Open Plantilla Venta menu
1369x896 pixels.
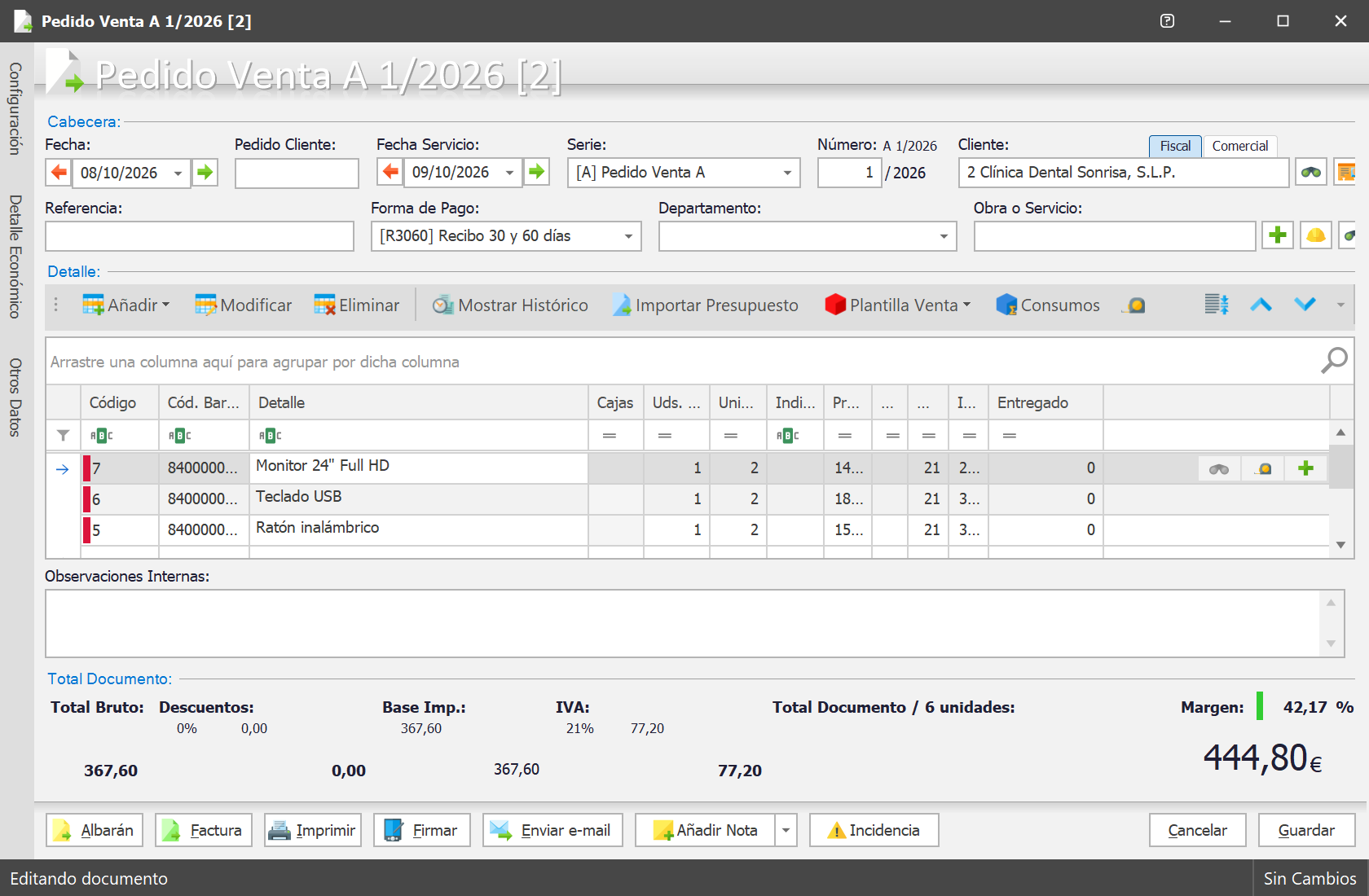point(898,305)
